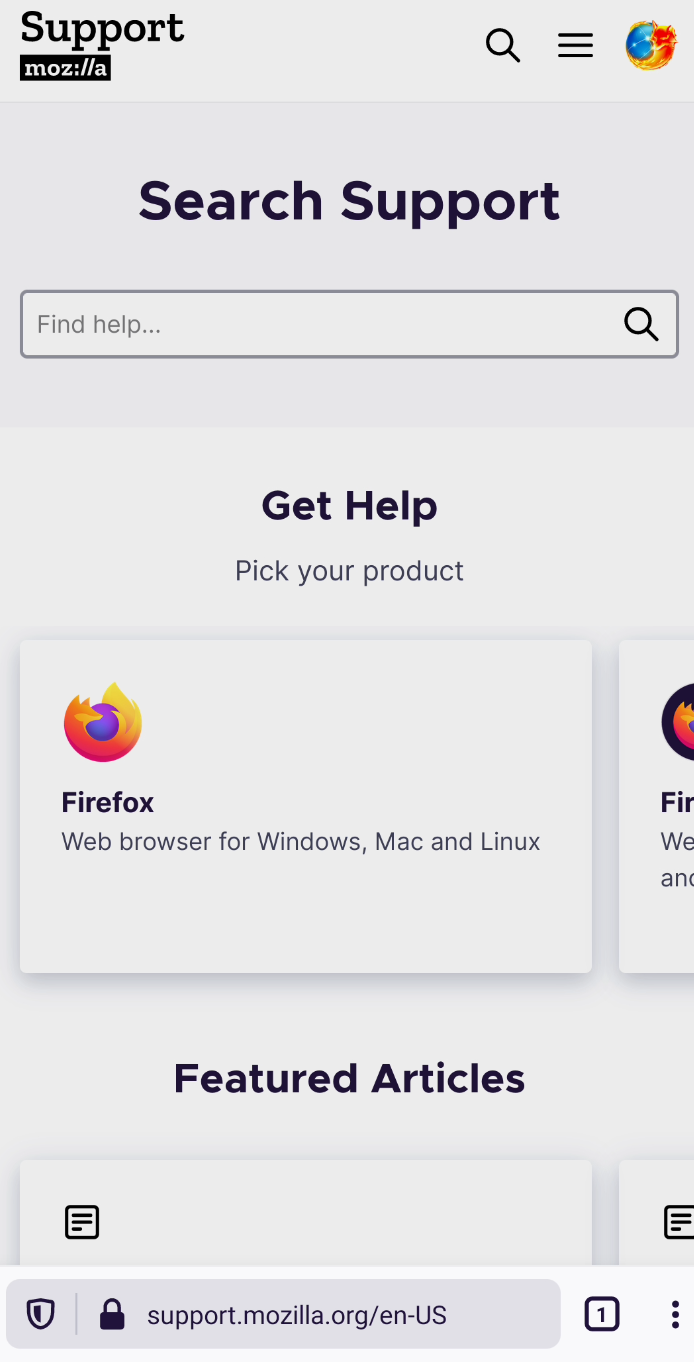This screenshot has height=1362, width=694.
Task: Open the three-dot browser menu
Action: pyautogui.click(x=675, y=1313)
